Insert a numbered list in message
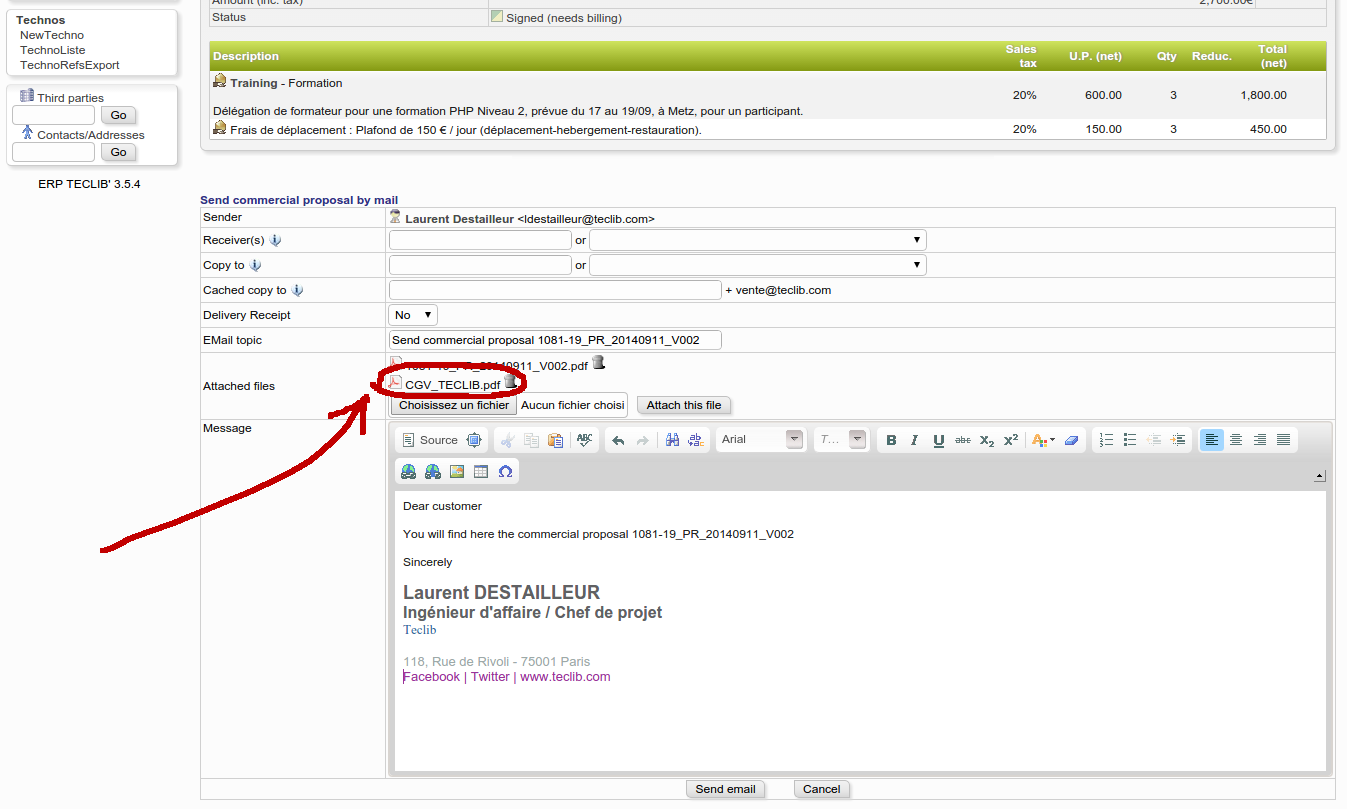Viewport: 1347px width, 809px height. click(x=1106, y=440)
